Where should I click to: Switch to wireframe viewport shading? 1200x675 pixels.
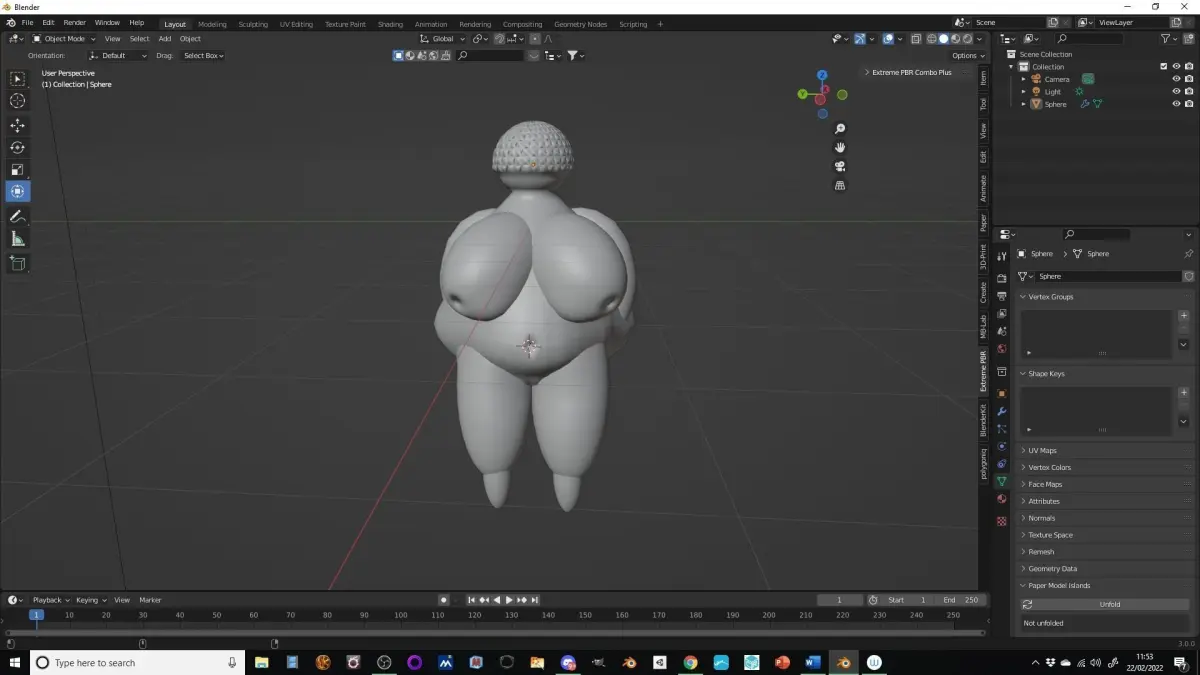coord(931,39)
